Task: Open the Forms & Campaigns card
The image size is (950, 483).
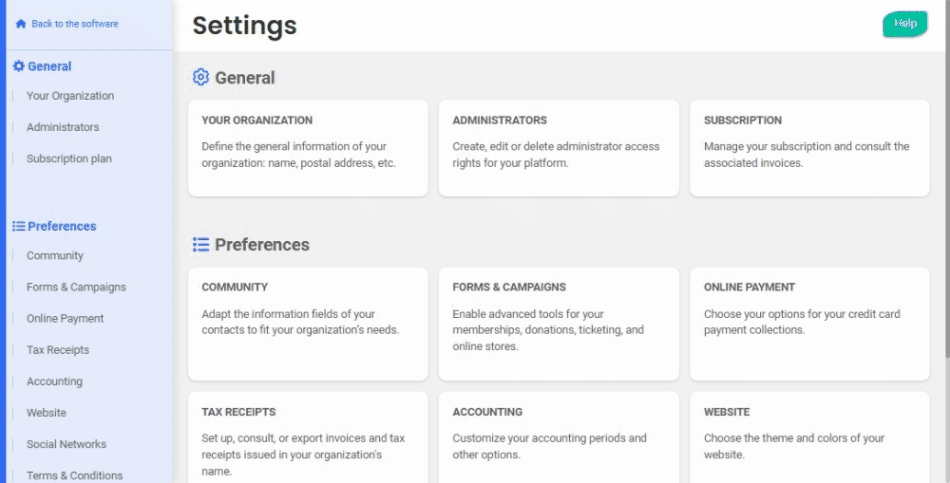Action: (x=559, y=324)
